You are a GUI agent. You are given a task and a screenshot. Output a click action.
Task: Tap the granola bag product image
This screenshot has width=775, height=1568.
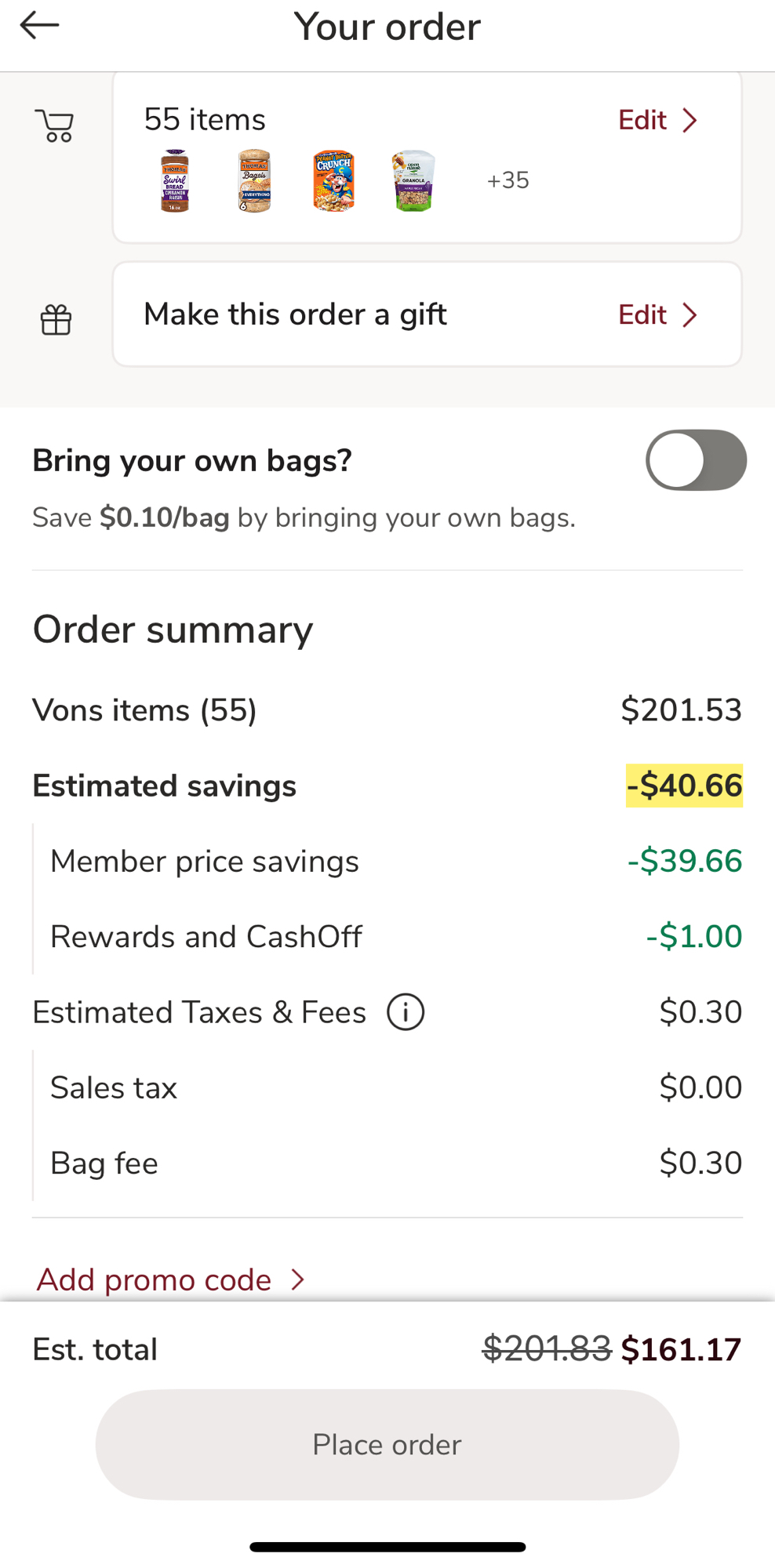pyautogui.click(x=413, y=181)
